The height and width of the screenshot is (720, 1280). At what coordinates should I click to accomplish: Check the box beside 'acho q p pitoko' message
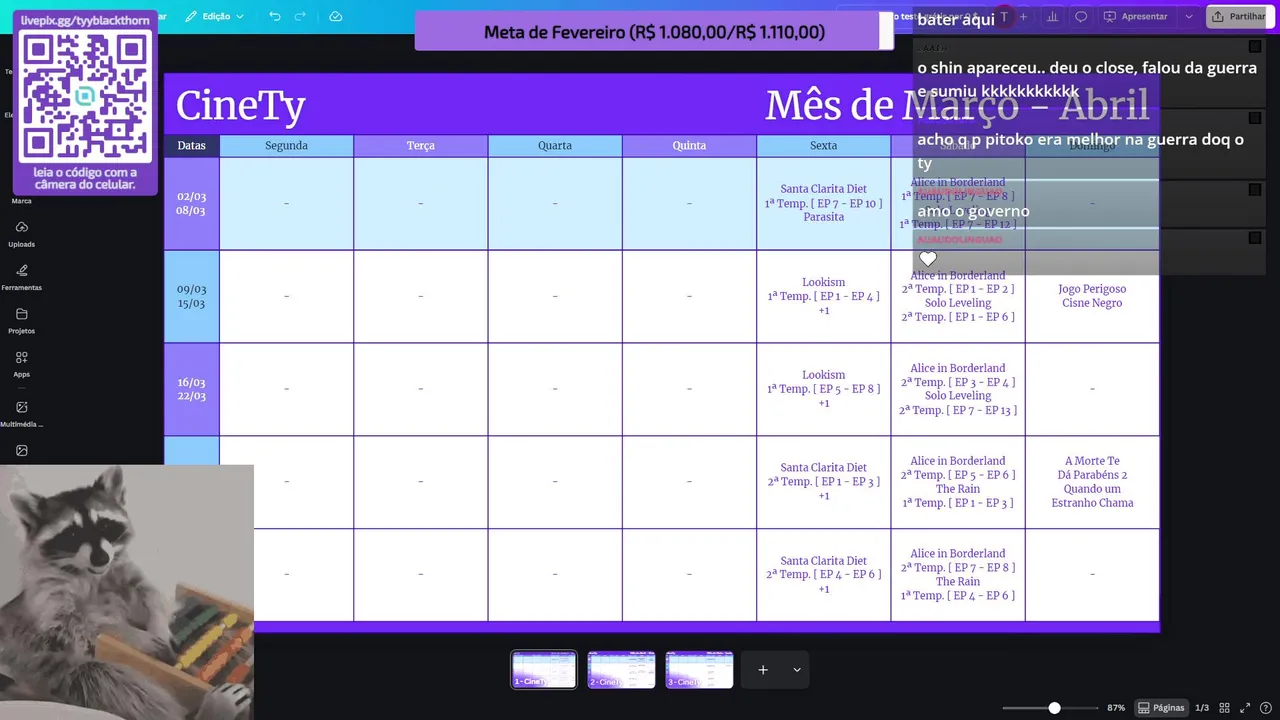(x=1254, y=118)
